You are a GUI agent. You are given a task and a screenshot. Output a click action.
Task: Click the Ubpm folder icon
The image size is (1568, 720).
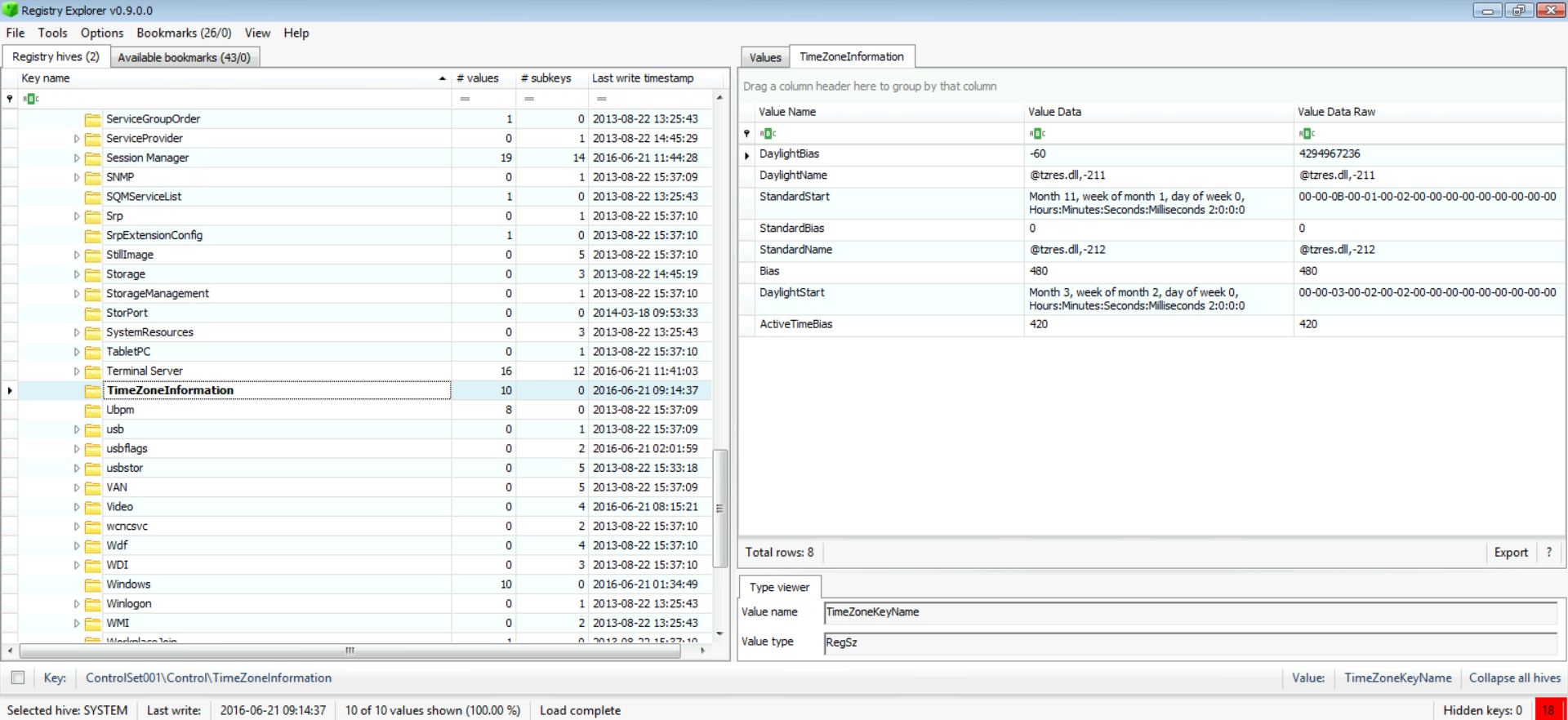coord(92,411)
